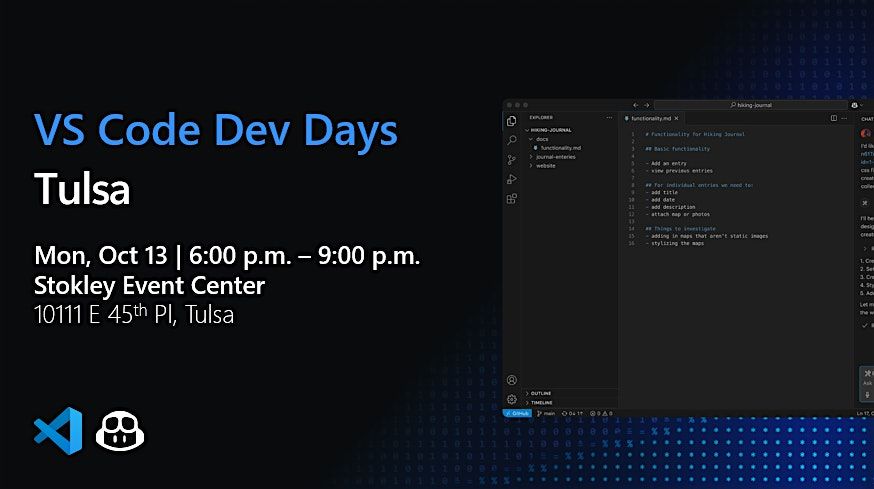Collapse the docs folder
Image resolution: width=874 pixels, height=489 pixels.
[x=541, y=139]
